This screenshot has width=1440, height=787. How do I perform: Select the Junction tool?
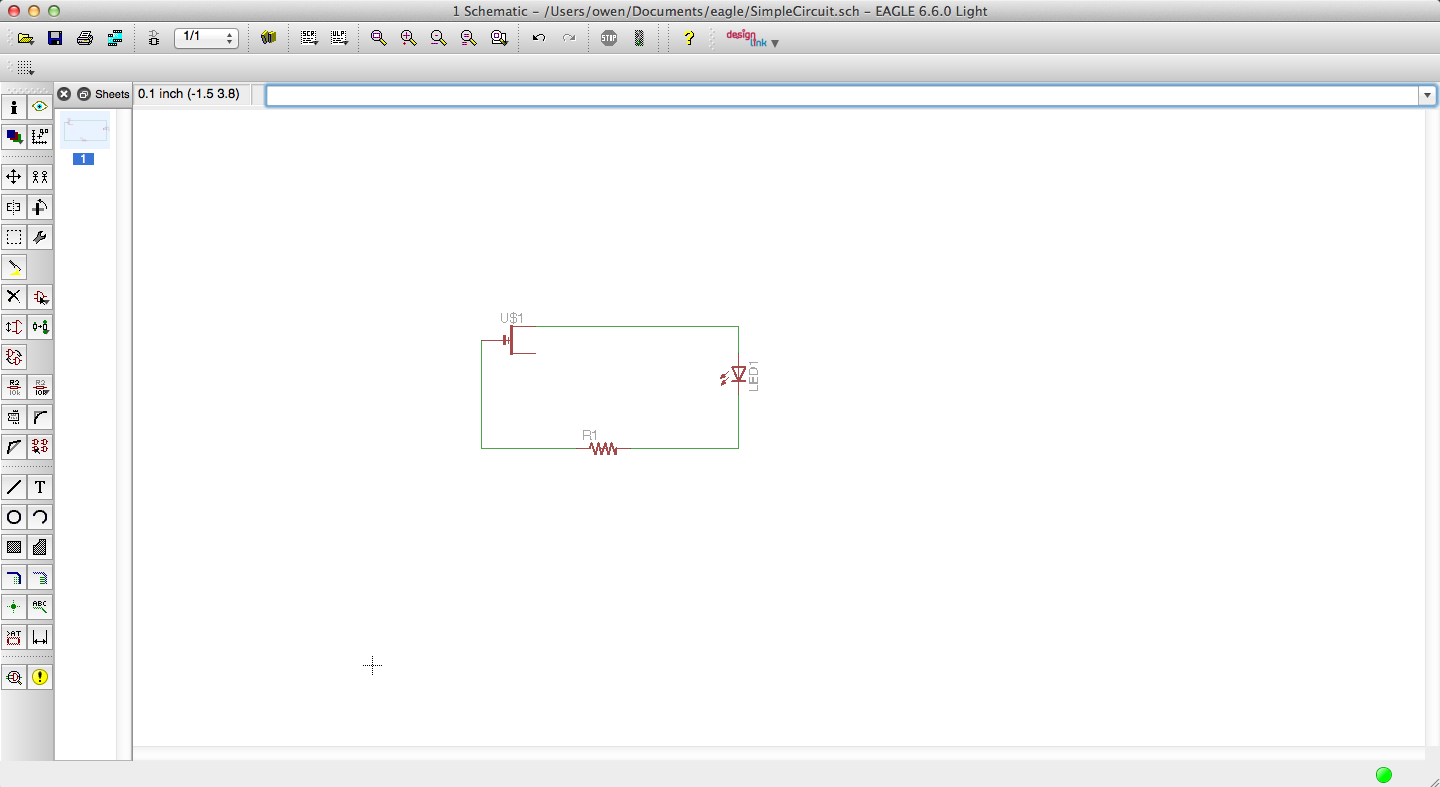coord(14,607)
